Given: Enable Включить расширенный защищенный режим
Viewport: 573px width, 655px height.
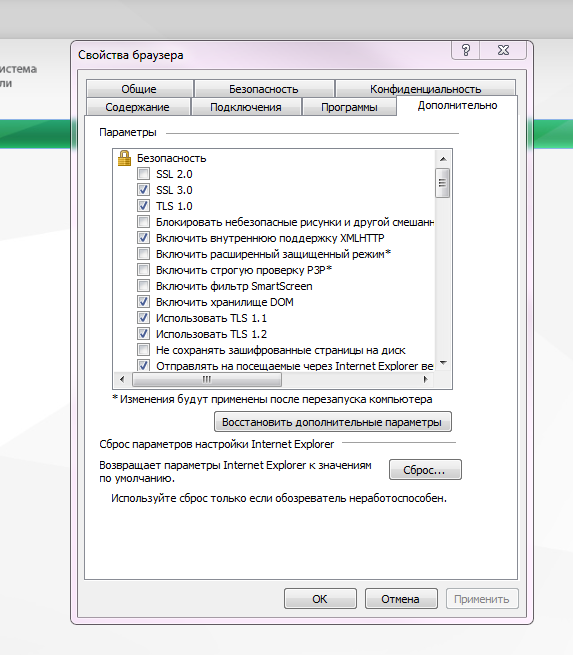Looking at the screenshot, I should (x=143, y=254).
